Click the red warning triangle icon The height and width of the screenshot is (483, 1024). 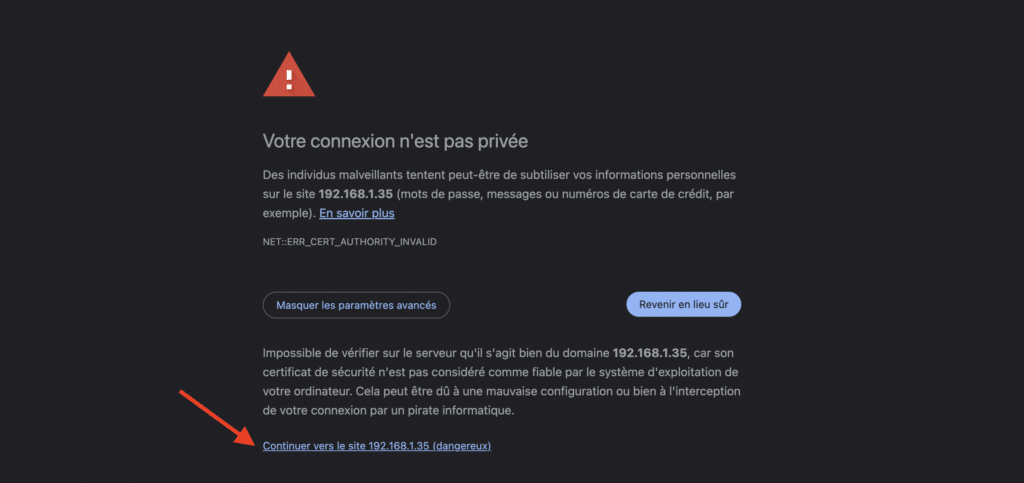click(x=289, y=74)
